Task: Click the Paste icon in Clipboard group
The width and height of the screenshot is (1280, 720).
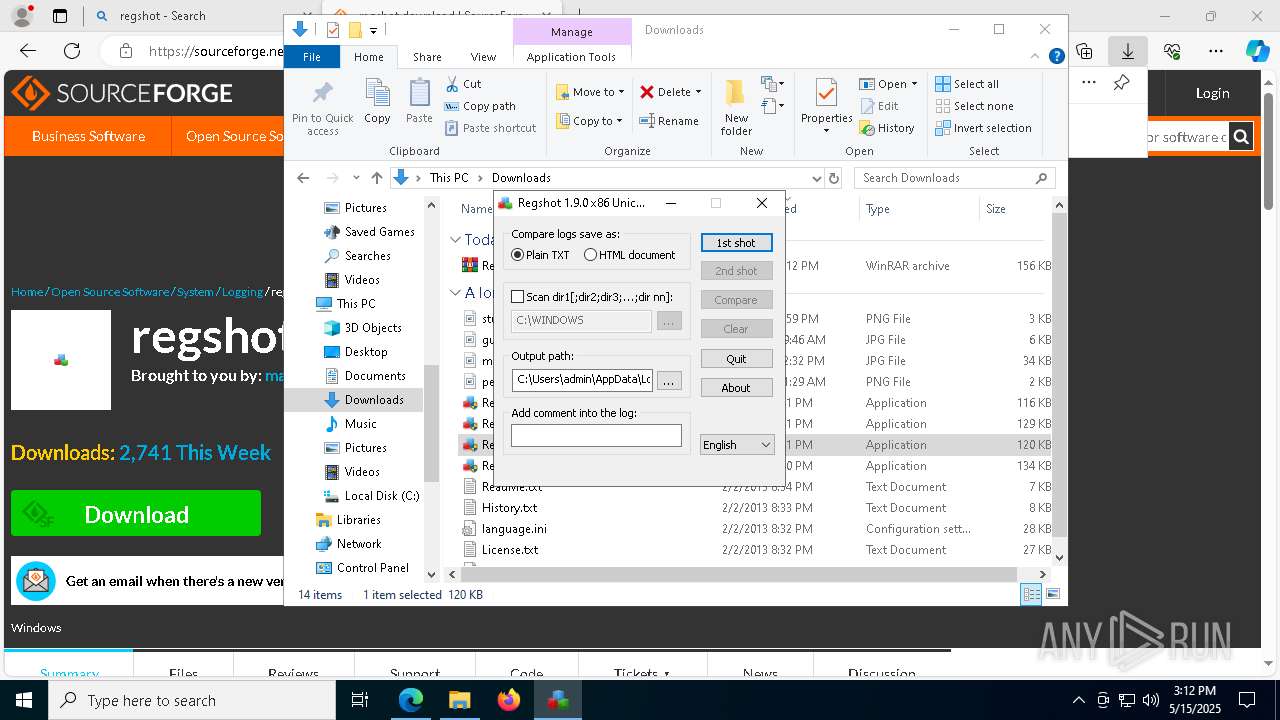Action: 419,94
